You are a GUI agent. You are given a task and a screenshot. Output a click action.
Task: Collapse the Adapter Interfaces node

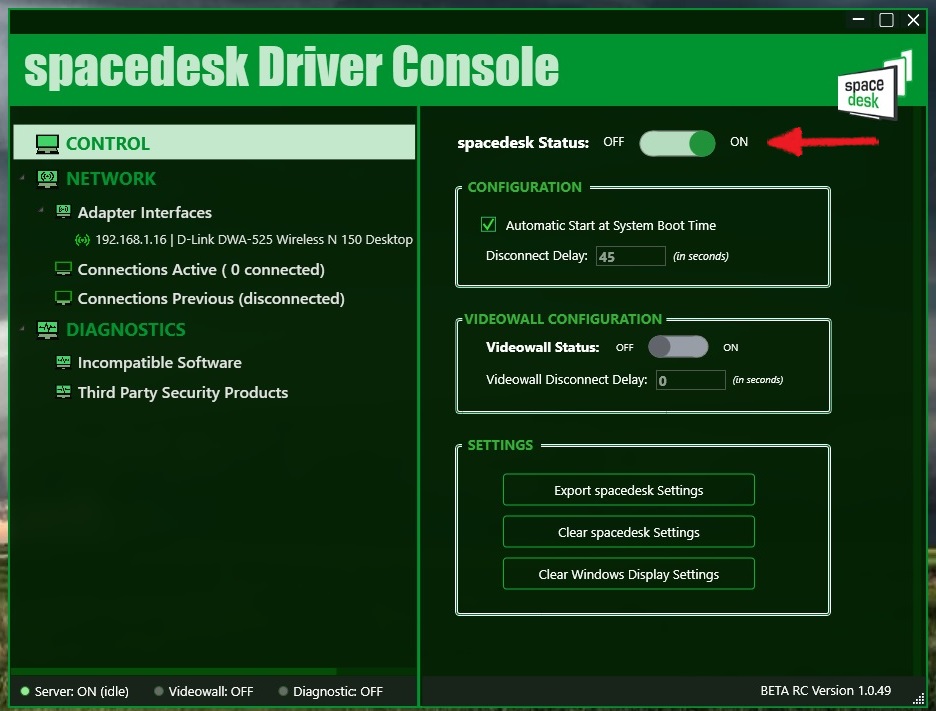point(41,210)
